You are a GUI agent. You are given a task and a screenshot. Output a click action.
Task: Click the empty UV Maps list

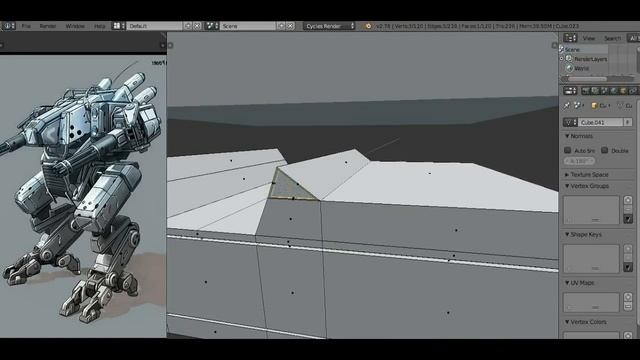[591, 302]
